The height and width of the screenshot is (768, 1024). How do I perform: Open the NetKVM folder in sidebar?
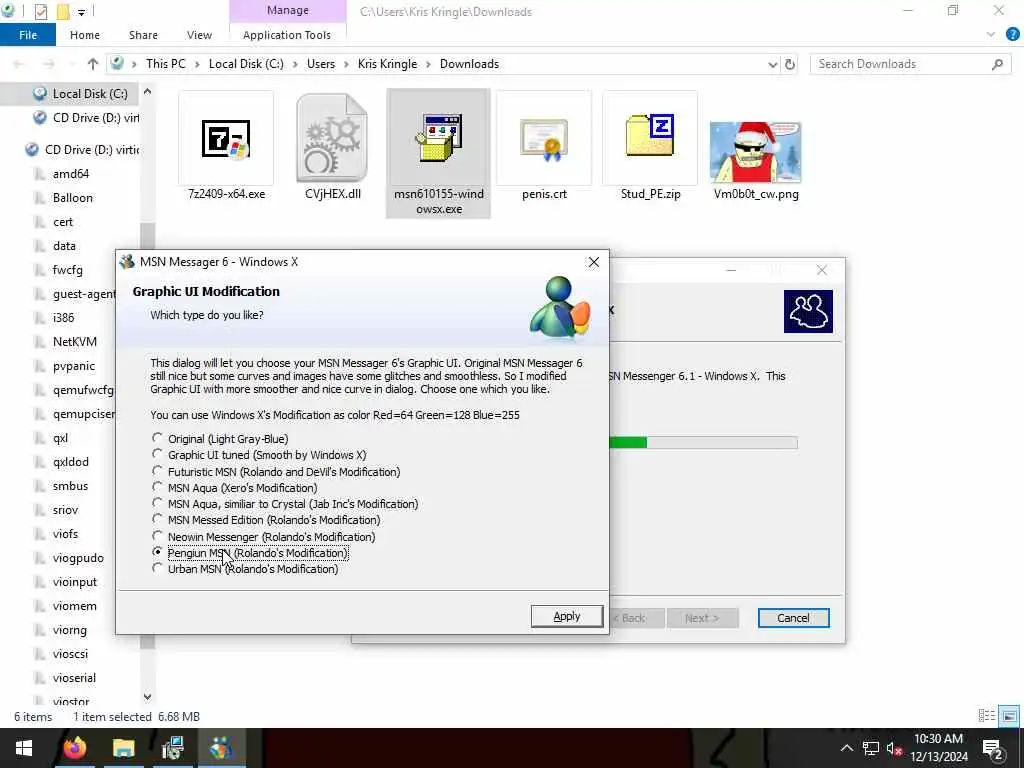[x=74, y=342]
